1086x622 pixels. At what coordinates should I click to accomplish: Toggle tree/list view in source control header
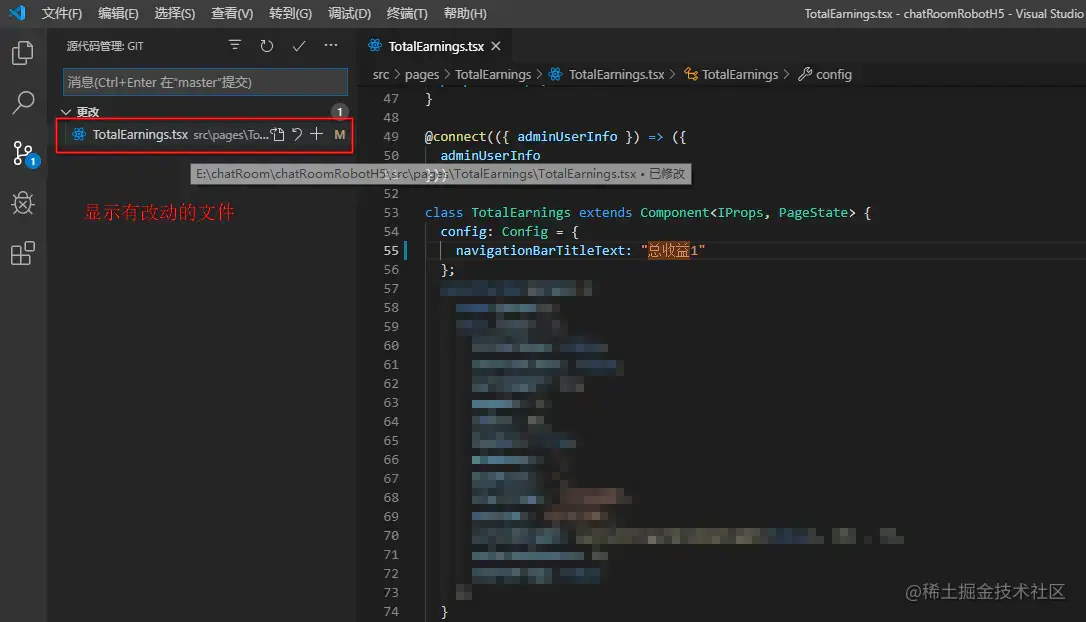235,46
